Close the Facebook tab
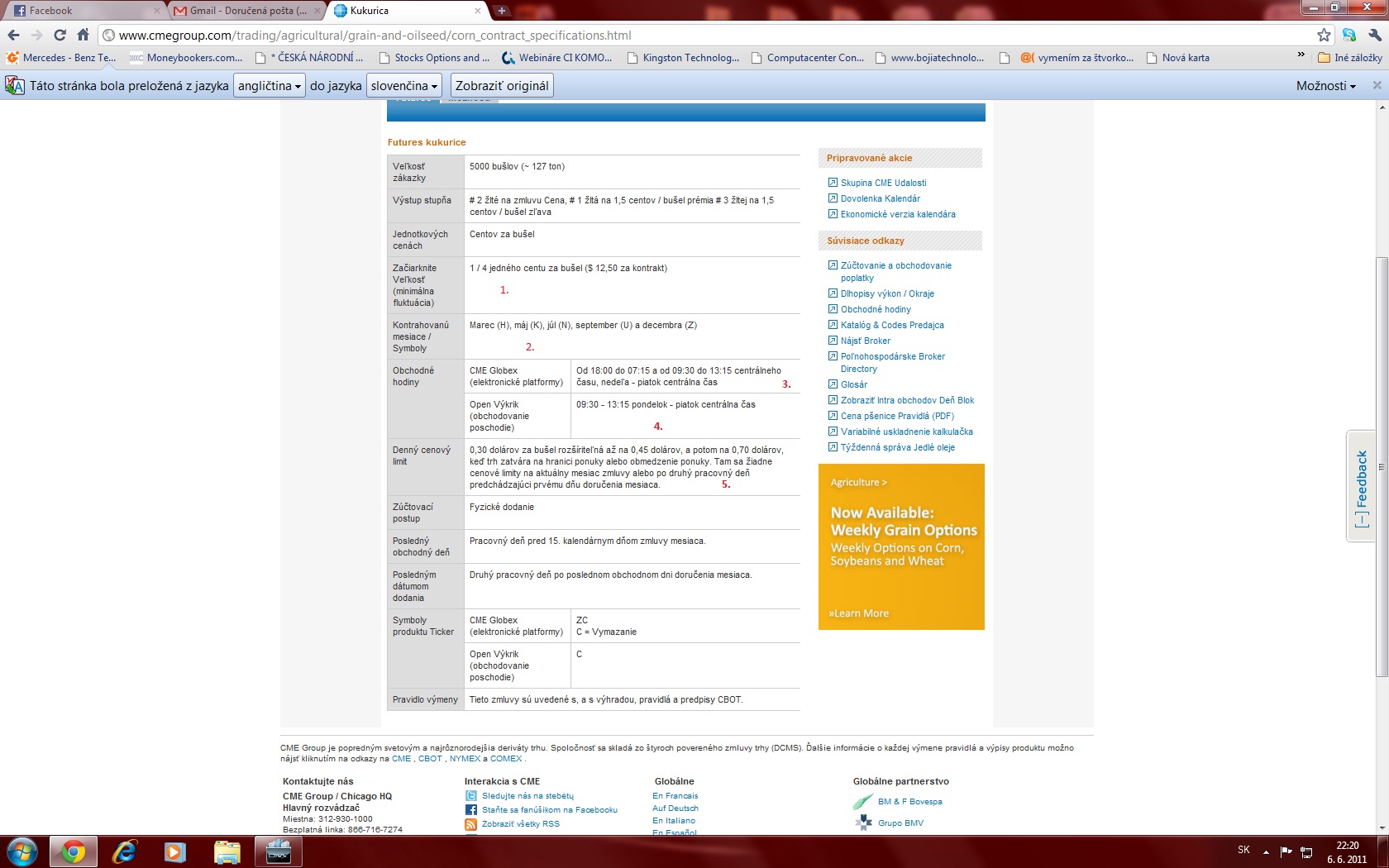 157,11
